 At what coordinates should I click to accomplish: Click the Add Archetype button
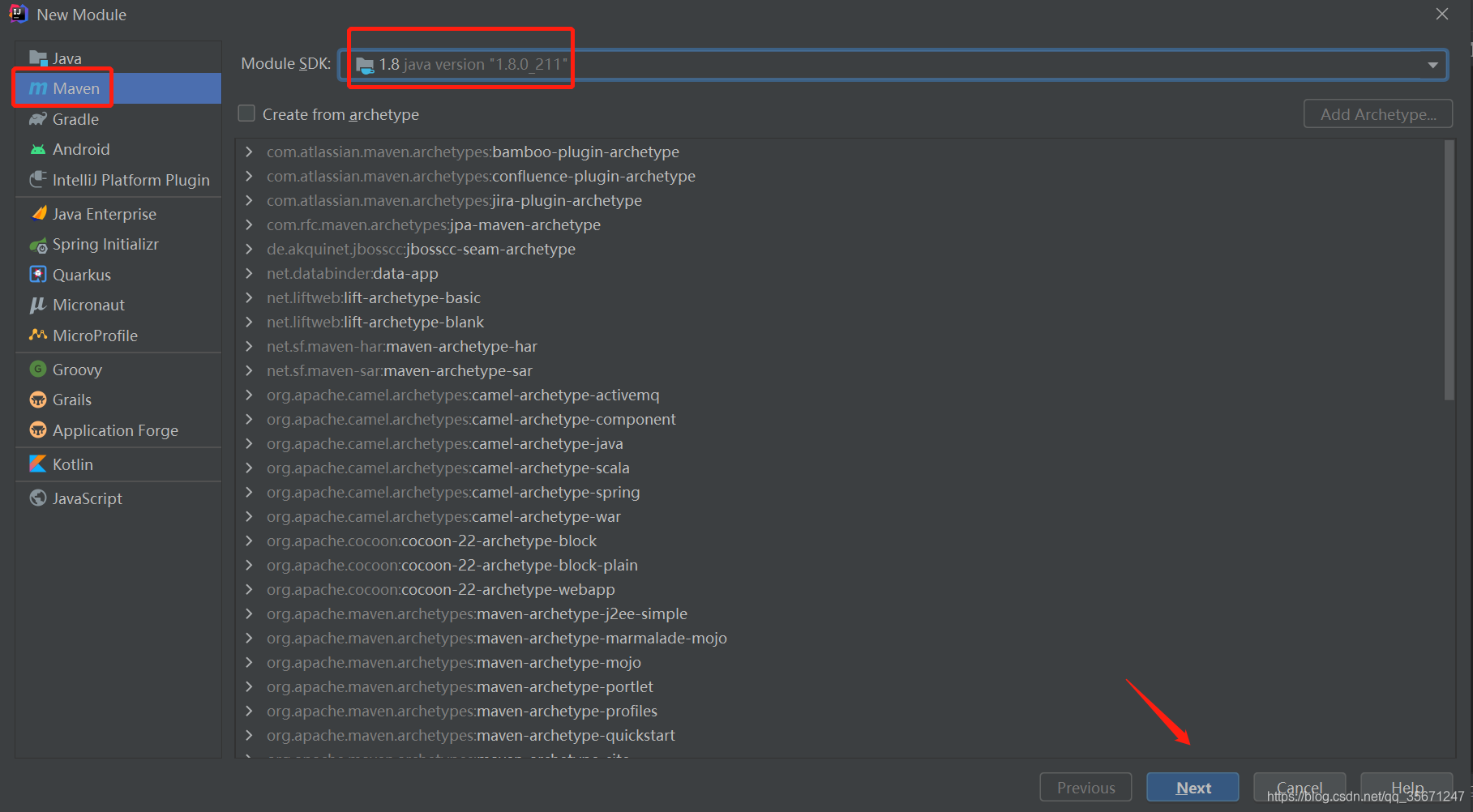1378,114
